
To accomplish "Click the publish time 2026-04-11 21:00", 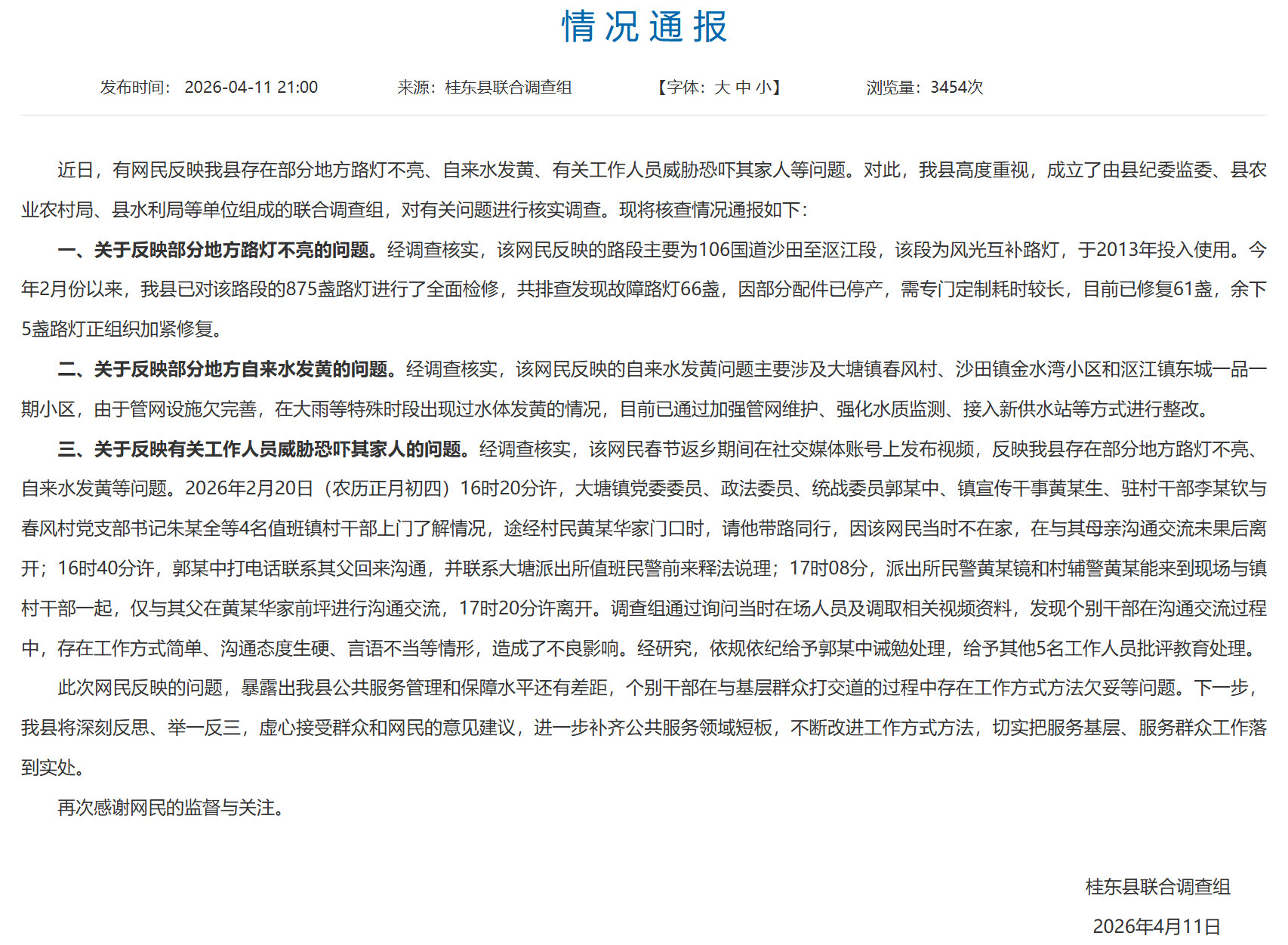I will coord(252,88).
